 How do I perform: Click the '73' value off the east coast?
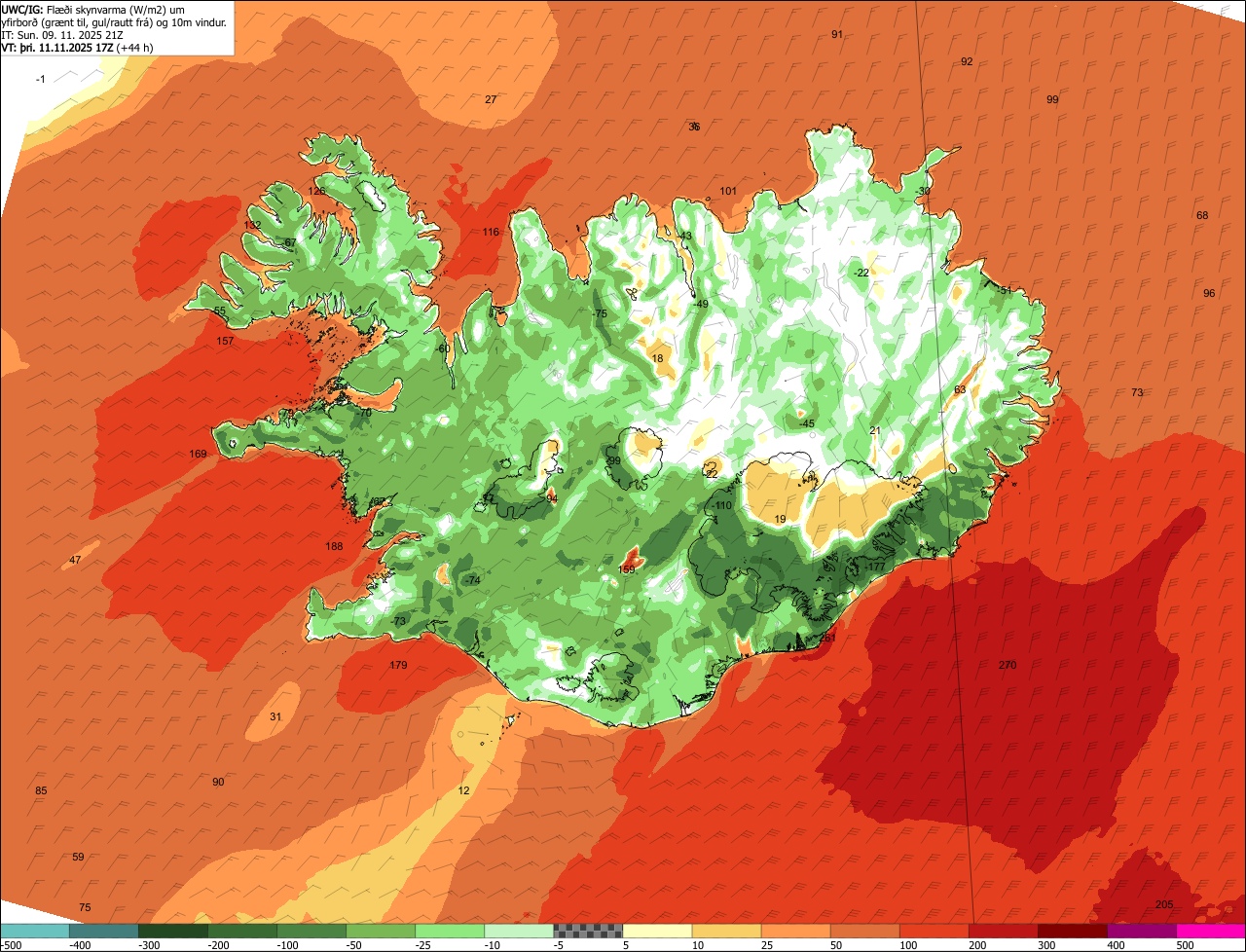click(x=1137, y=392)
